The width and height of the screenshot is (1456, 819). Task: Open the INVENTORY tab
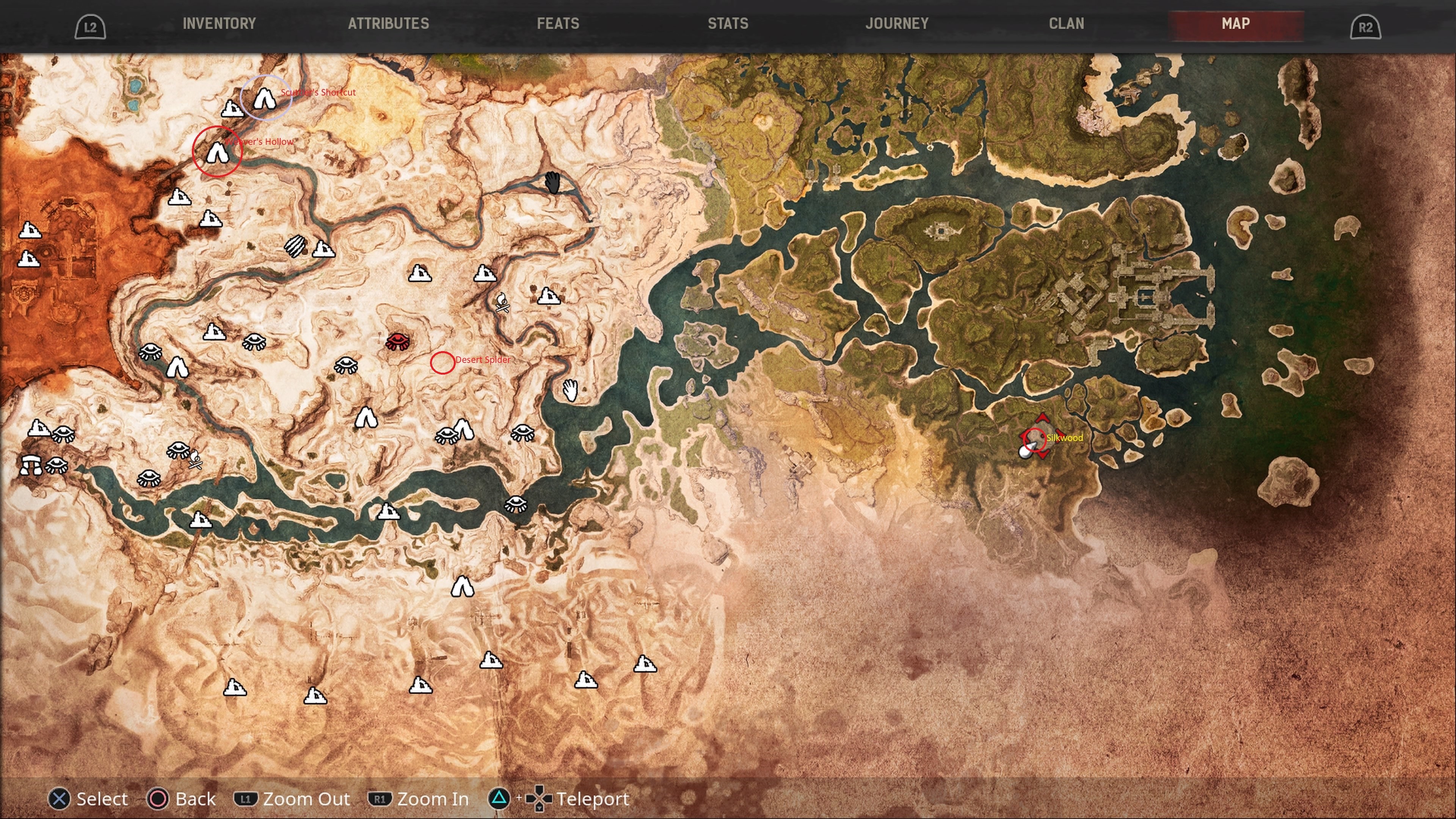(219, 24)
